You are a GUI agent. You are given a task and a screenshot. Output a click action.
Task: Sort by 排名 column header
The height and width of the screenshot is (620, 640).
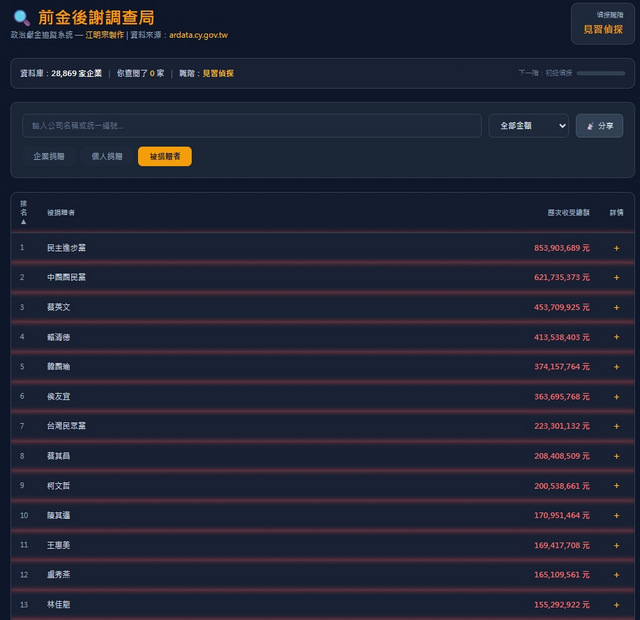click(x=23, y=212)
